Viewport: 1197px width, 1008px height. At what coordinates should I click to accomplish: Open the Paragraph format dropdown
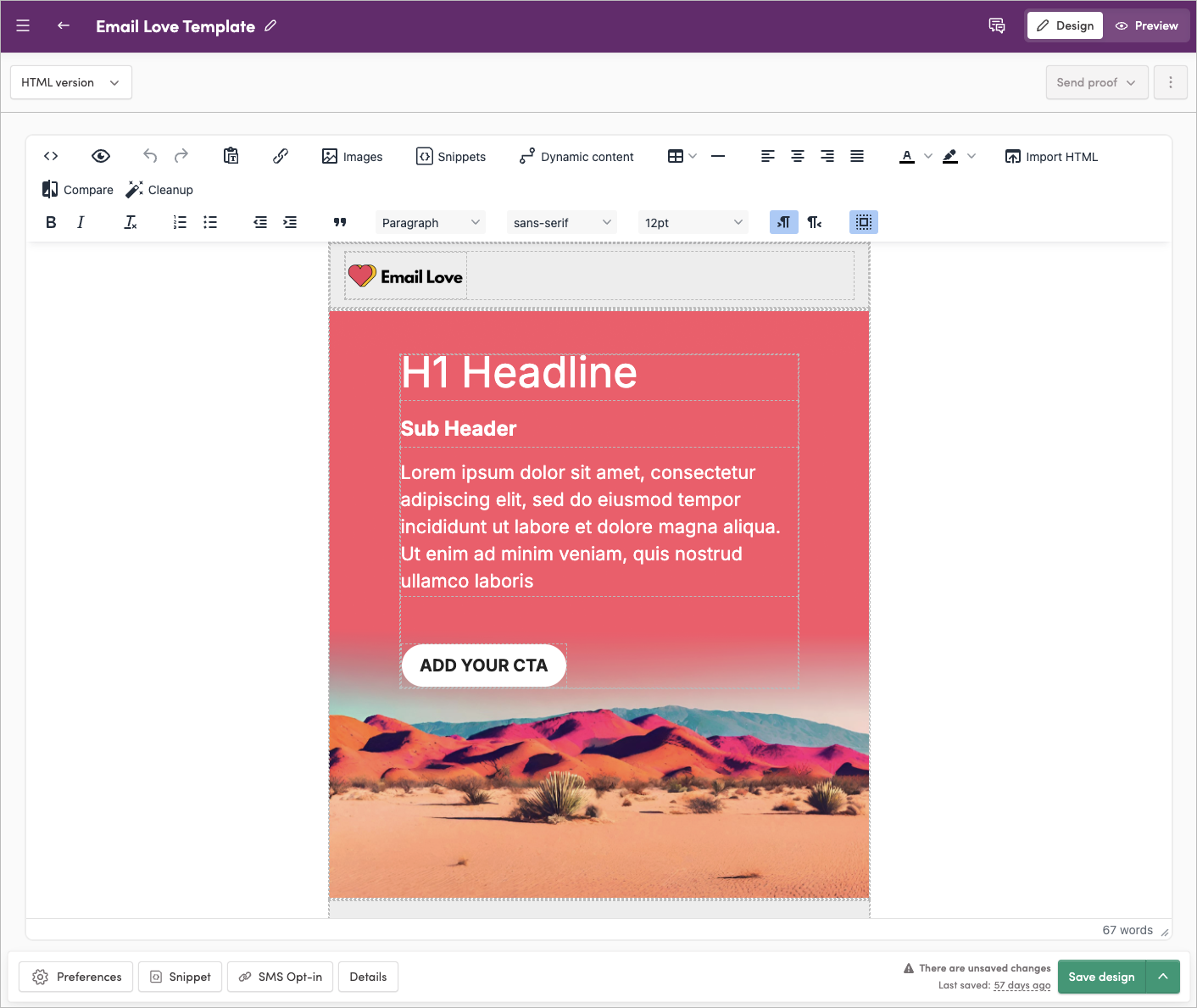(430, 222)
